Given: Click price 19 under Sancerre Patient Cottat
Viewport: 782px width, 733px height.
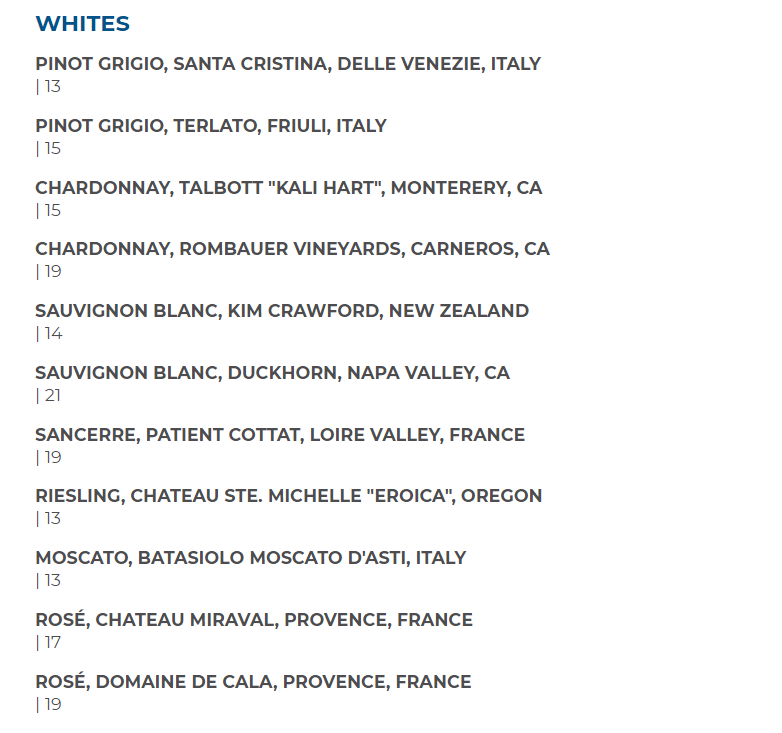Looking at the screenshot, I should click(52, 458).
